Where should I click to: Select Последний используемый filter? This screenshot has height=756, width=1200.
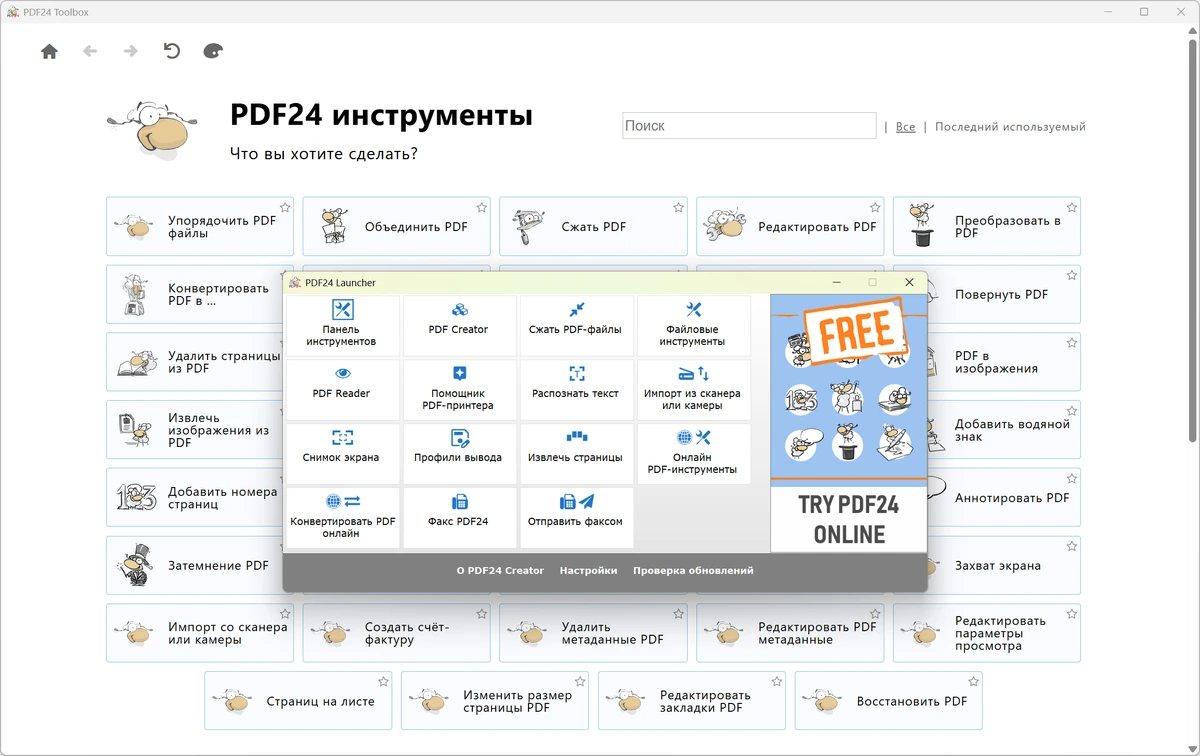coord(1010,127)
